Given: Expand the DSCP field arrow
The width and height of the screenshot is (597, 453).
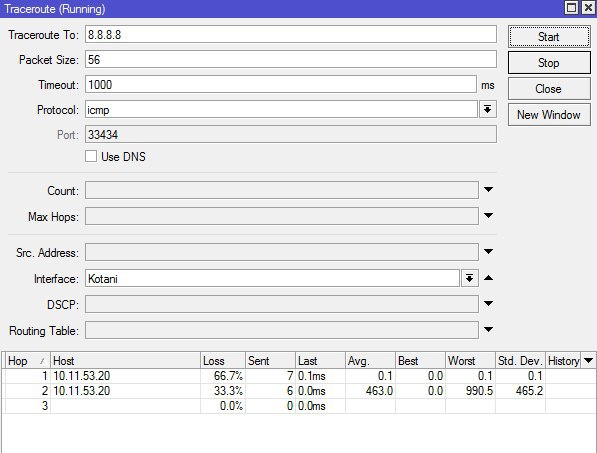Looking at the screenshot, I should point(488,304).
